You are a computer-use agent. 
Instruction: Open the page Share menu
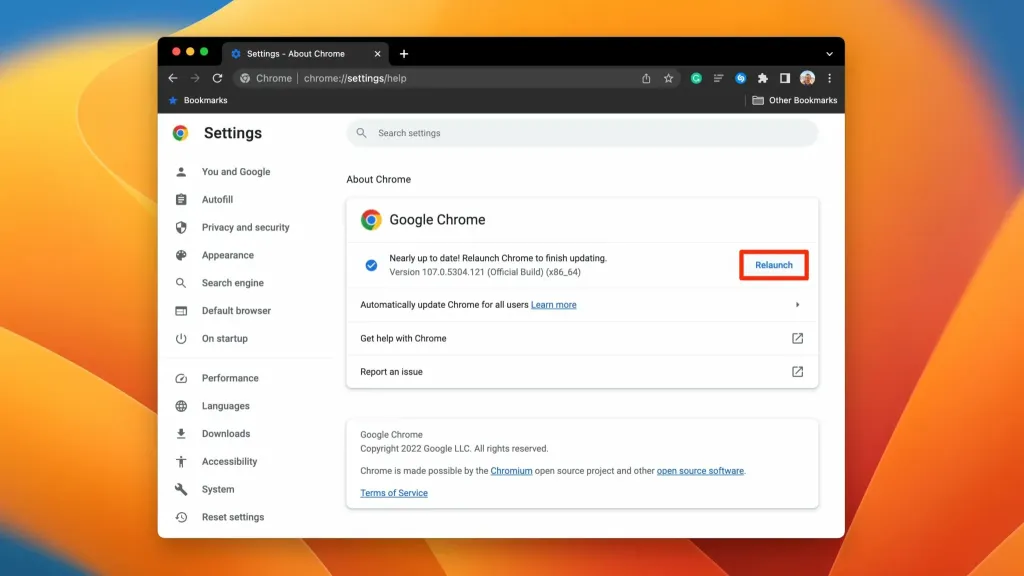pyautogui.click(x=645, y=77)
